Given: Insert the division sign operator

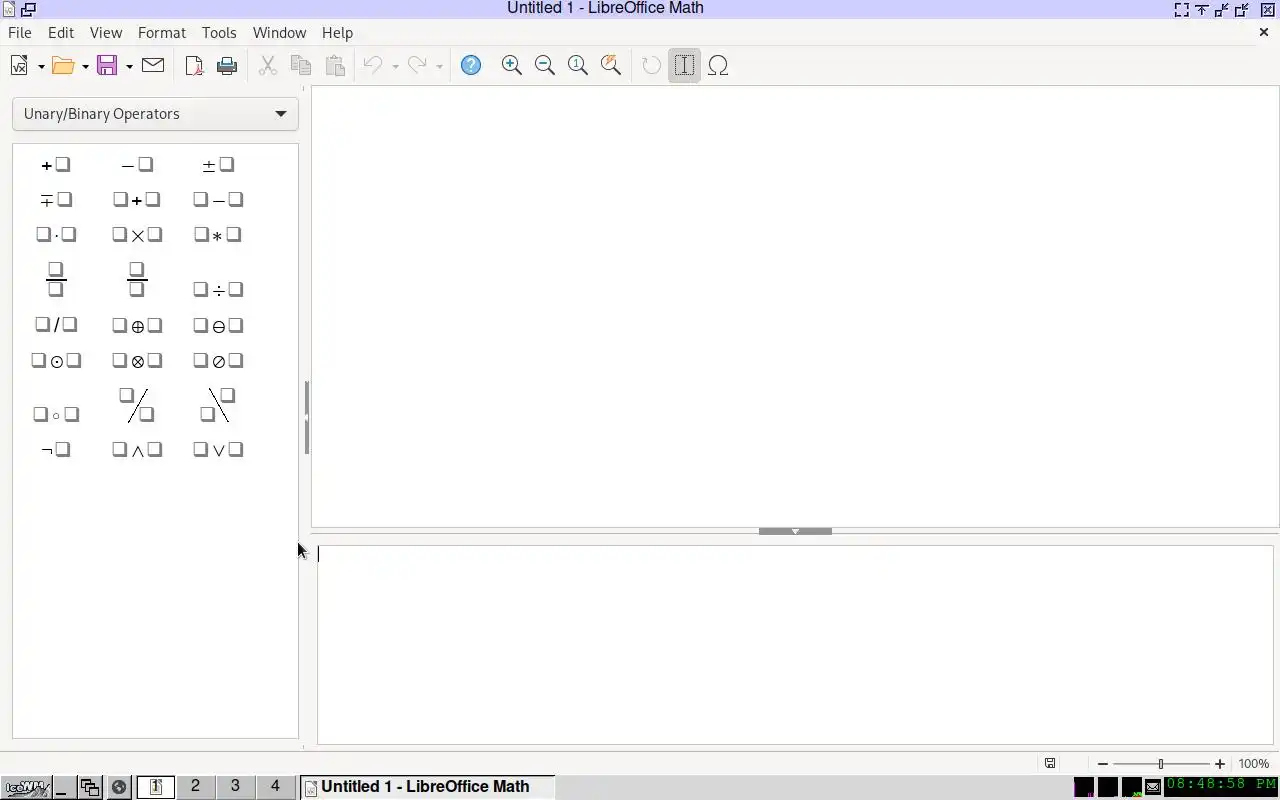Looking at the screenshot, I should click(x=218, y=290).
